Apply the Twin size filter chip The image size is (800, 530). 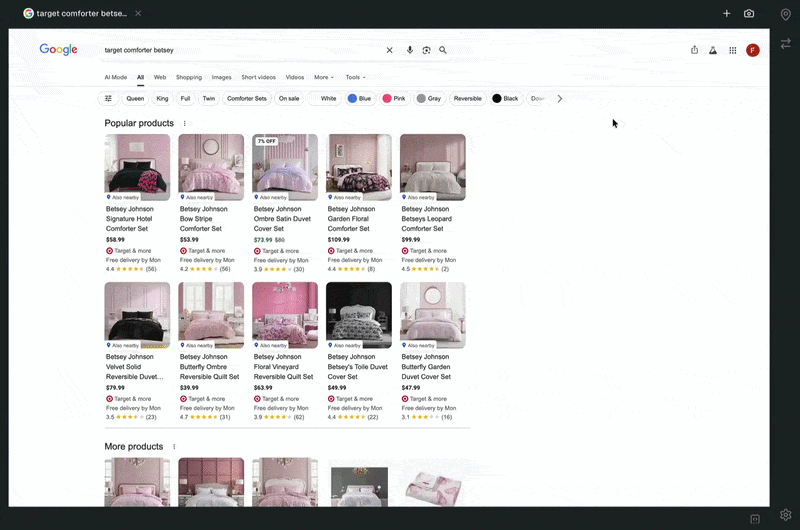tap(209, 98)
